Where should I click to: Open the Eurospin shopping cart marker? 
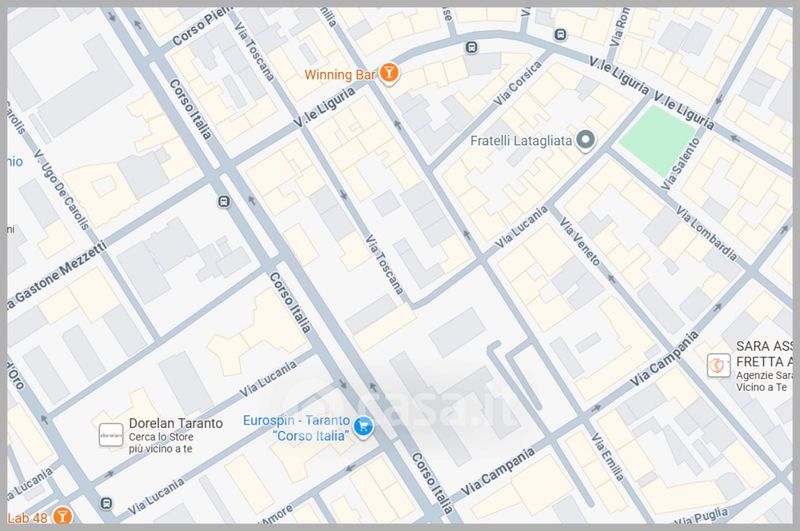click(363, 426)
